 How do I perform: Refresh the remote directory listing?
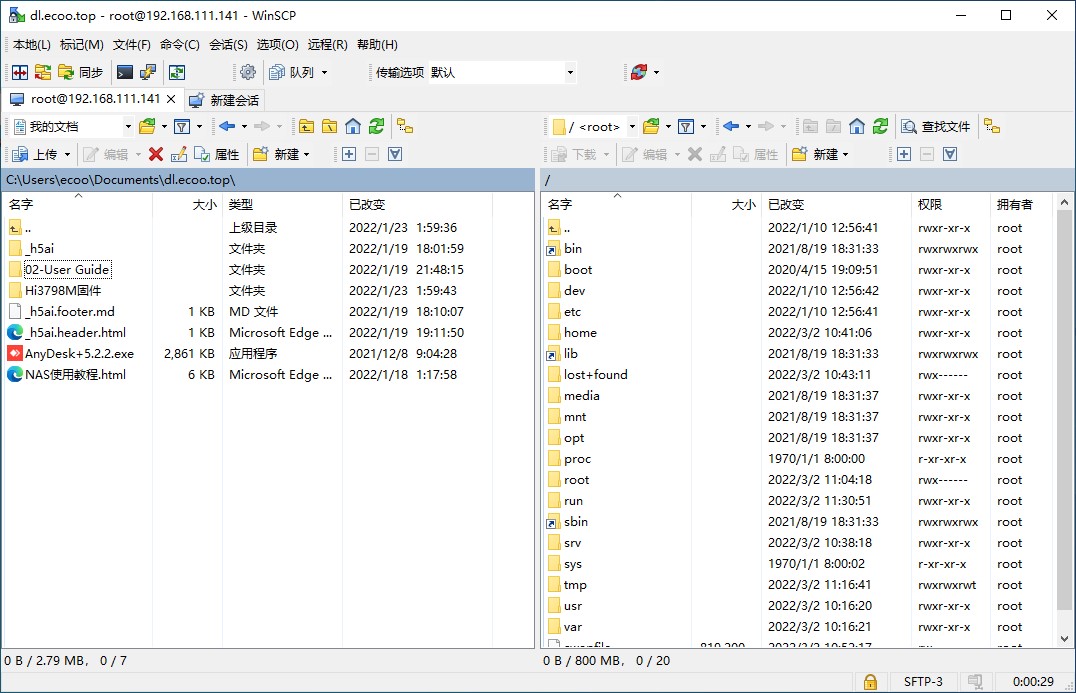pos(880,126)
